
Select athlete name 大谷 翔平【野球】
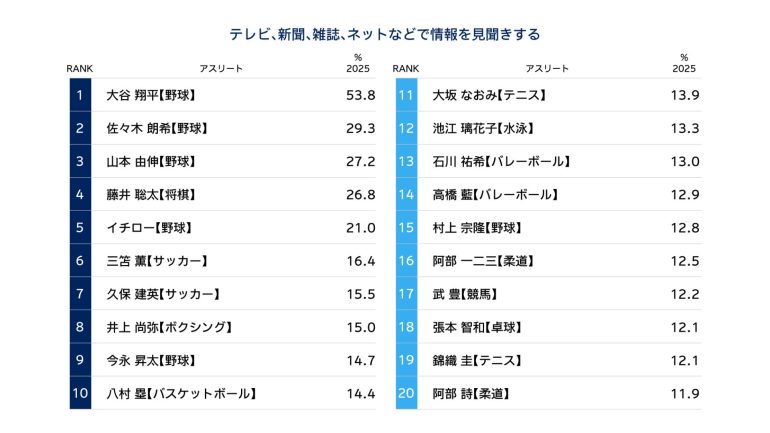pos(150,95)
